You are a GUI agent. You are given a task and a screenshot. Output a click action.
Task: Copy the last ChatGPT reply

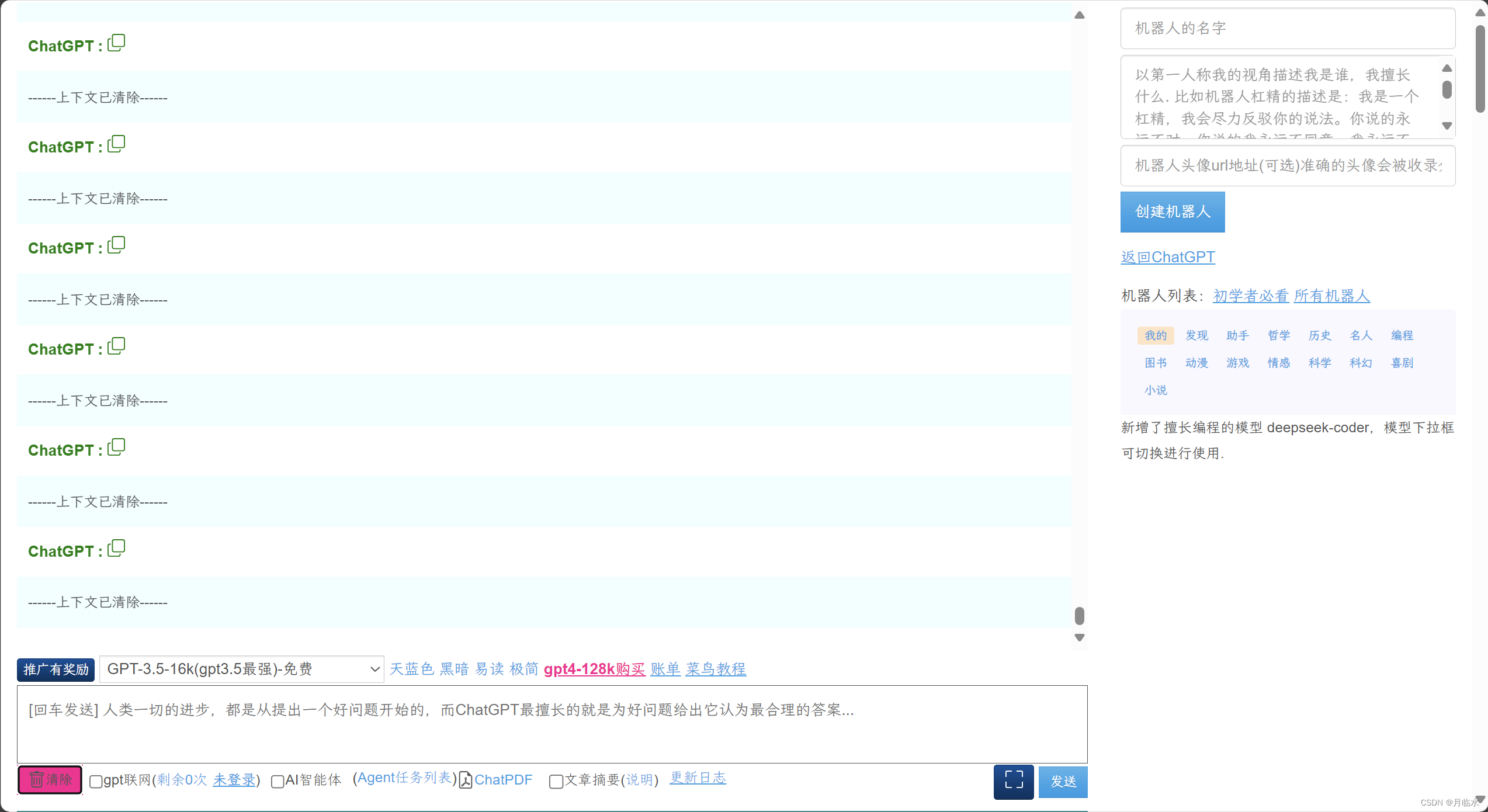click(x=116, y=549)
